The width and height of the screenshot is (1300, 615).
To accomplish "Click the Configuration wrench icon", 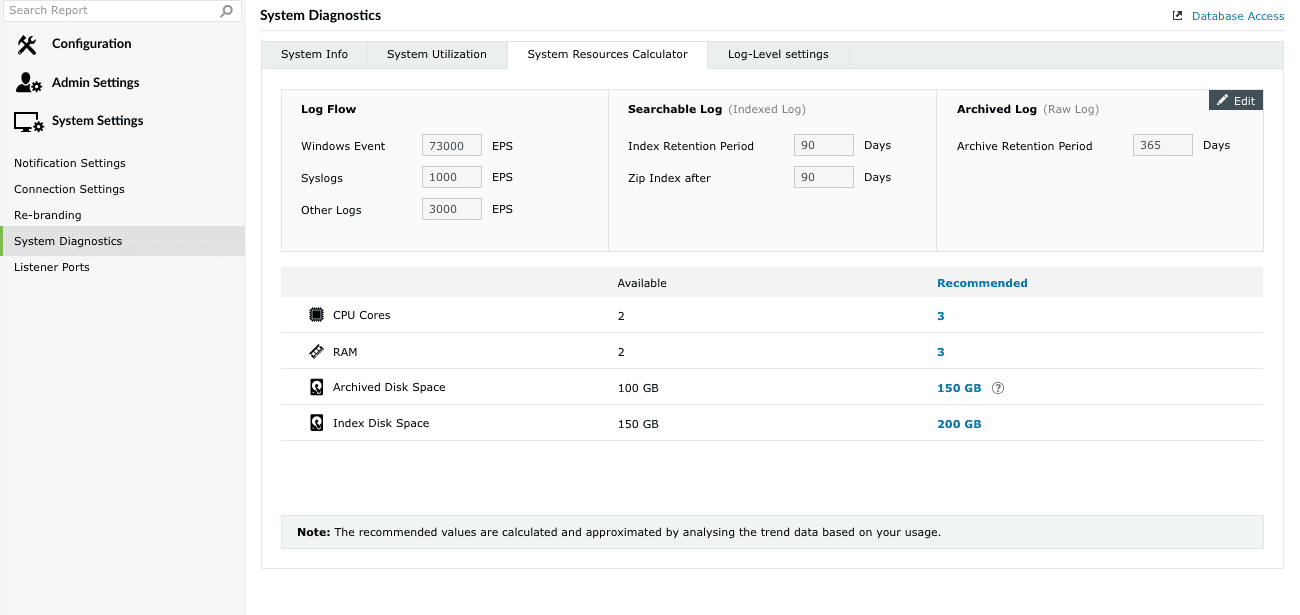I will coord(27,44).
